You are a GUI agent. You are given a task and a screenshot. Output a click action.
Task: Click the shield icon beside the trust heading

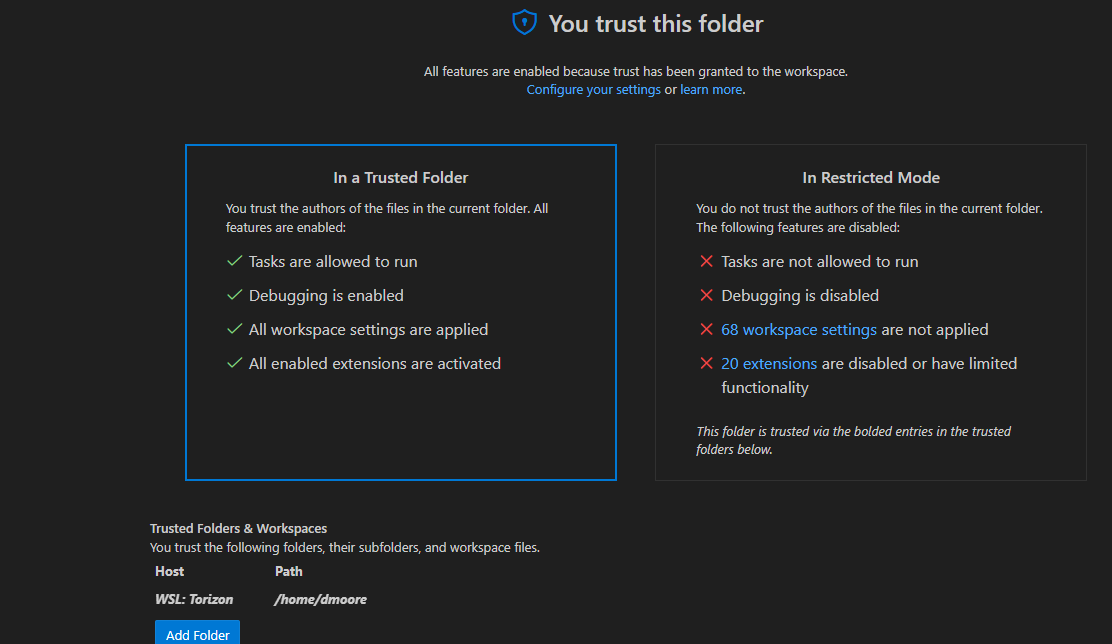tap(525, 23)
